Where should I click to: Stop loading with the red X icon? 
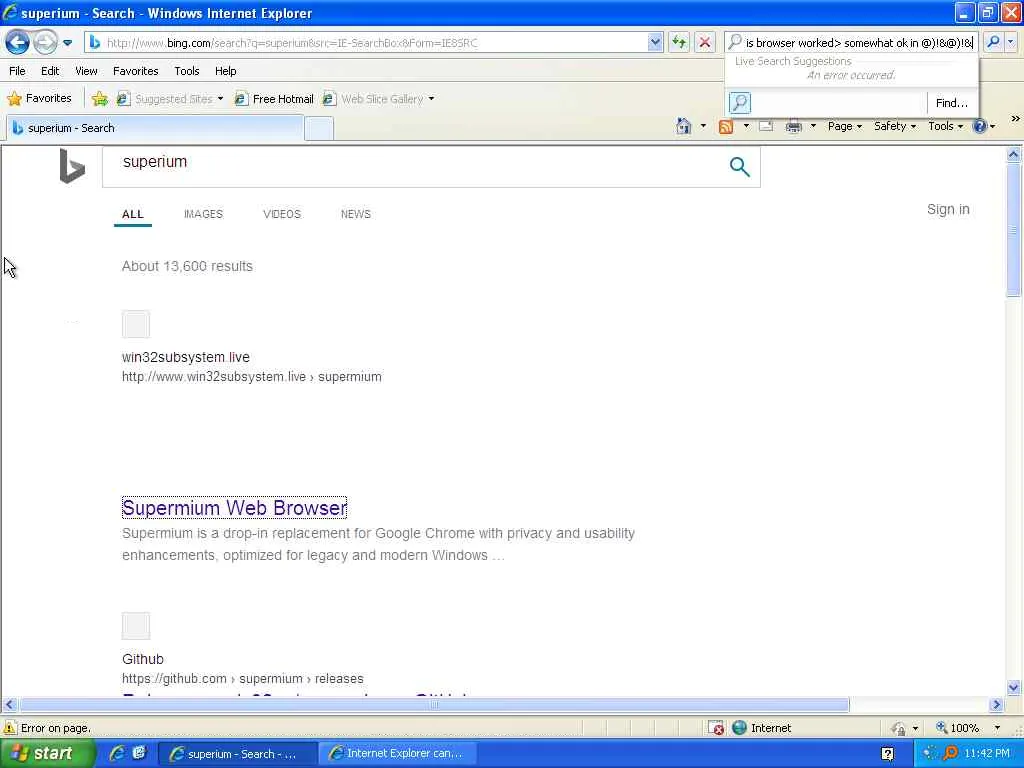[705, 42]
